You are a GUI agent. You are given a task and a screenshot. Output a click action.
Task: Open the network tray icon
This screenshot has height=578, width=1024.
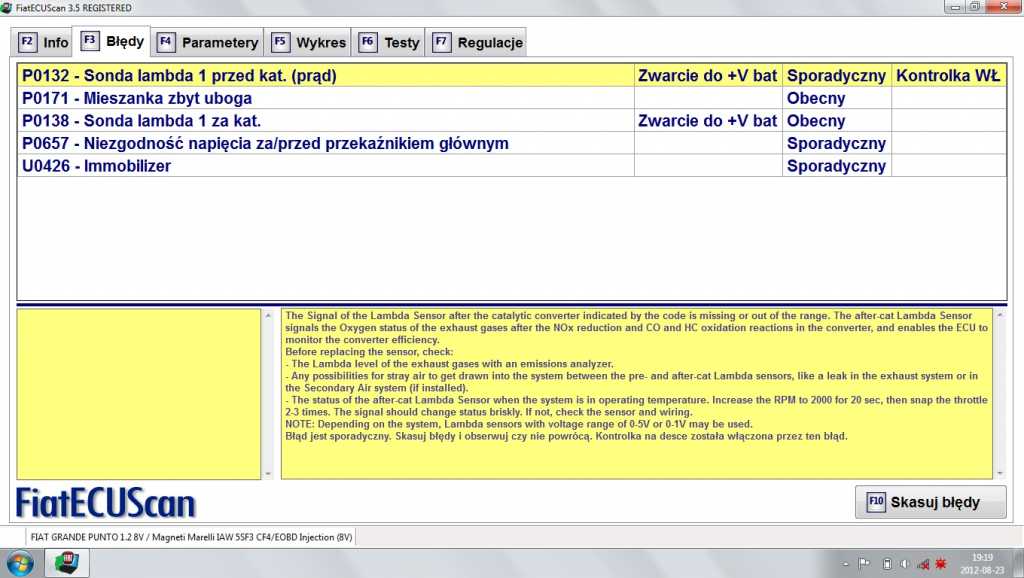[x=923, y=564]
